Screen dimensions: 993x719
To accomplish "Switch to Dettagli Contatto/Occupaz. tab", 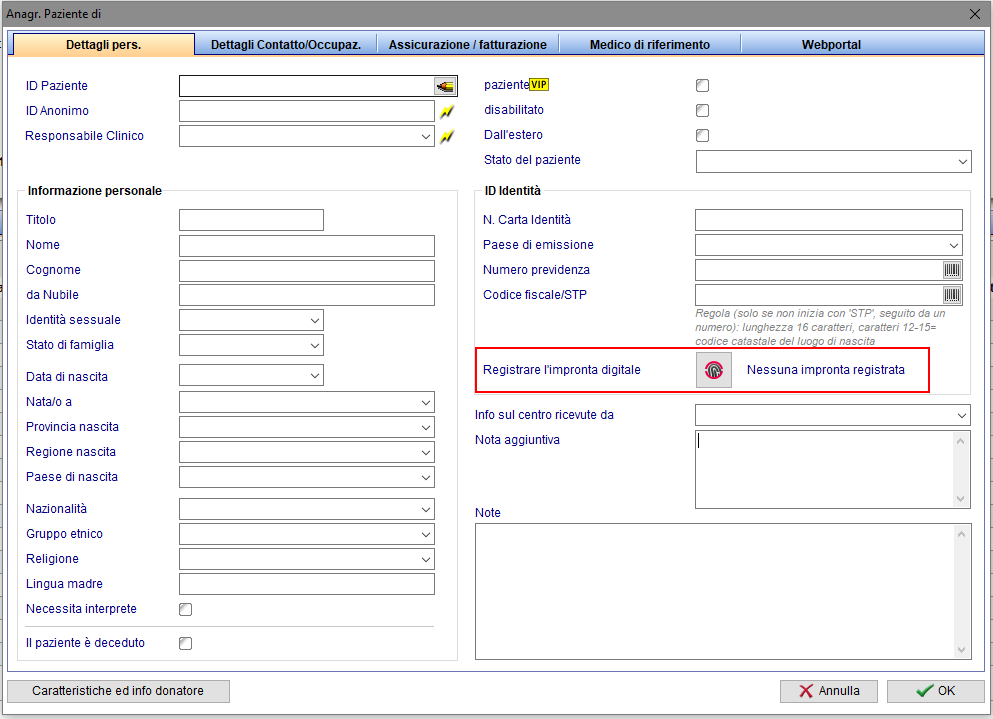I will click(286, 45).
